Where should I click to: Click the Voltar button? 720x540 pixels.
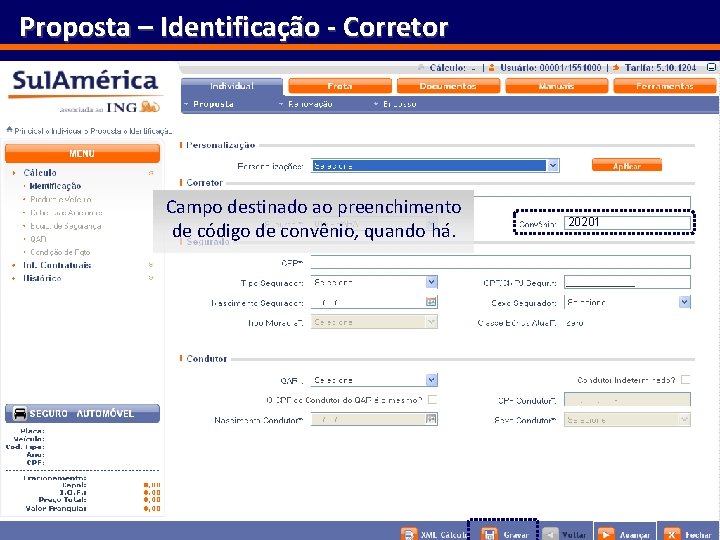coord(566,534)
